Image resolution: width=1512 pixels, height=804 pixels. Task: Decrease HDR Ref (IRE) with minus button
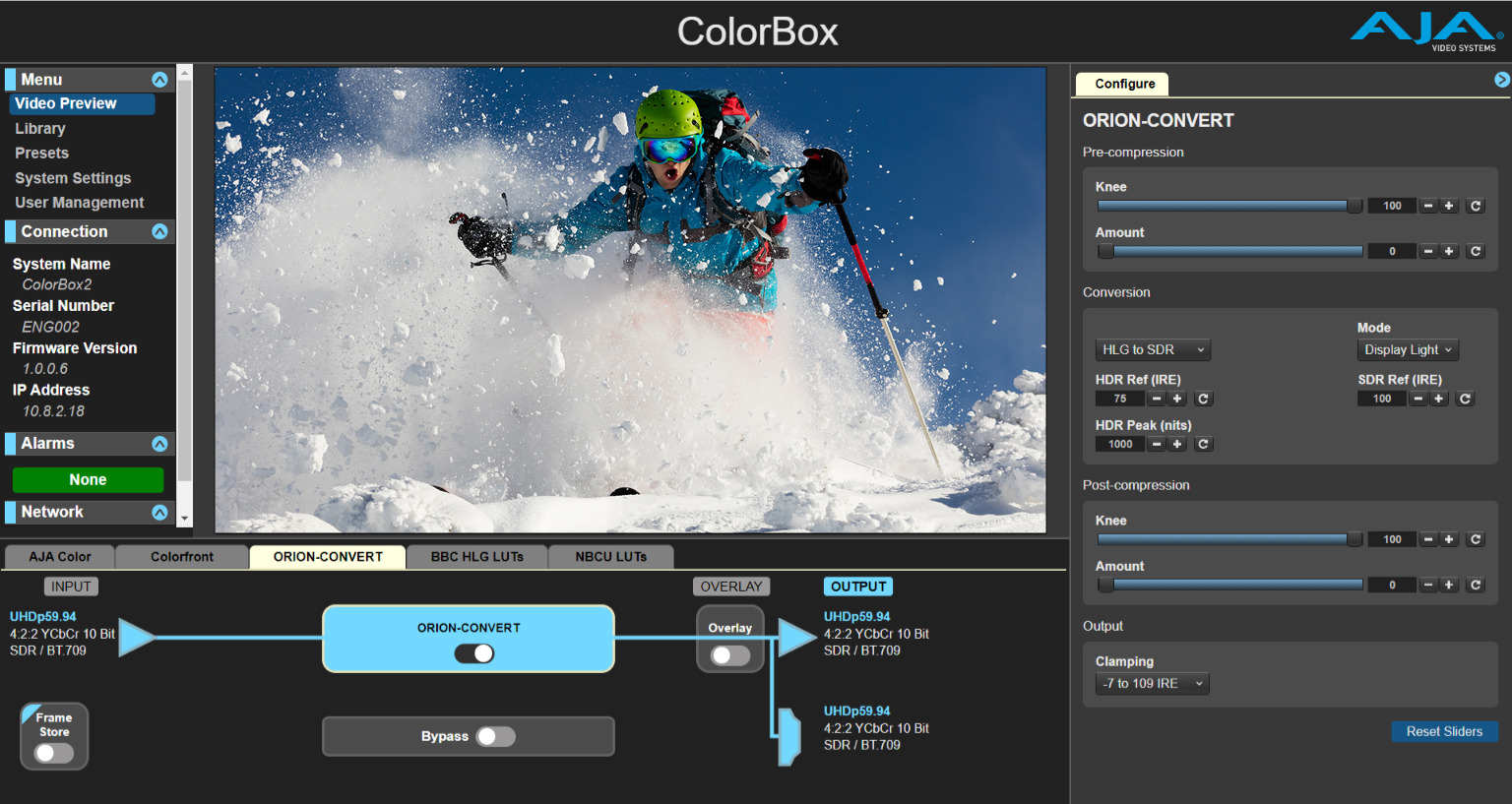tap(1157, 399)
